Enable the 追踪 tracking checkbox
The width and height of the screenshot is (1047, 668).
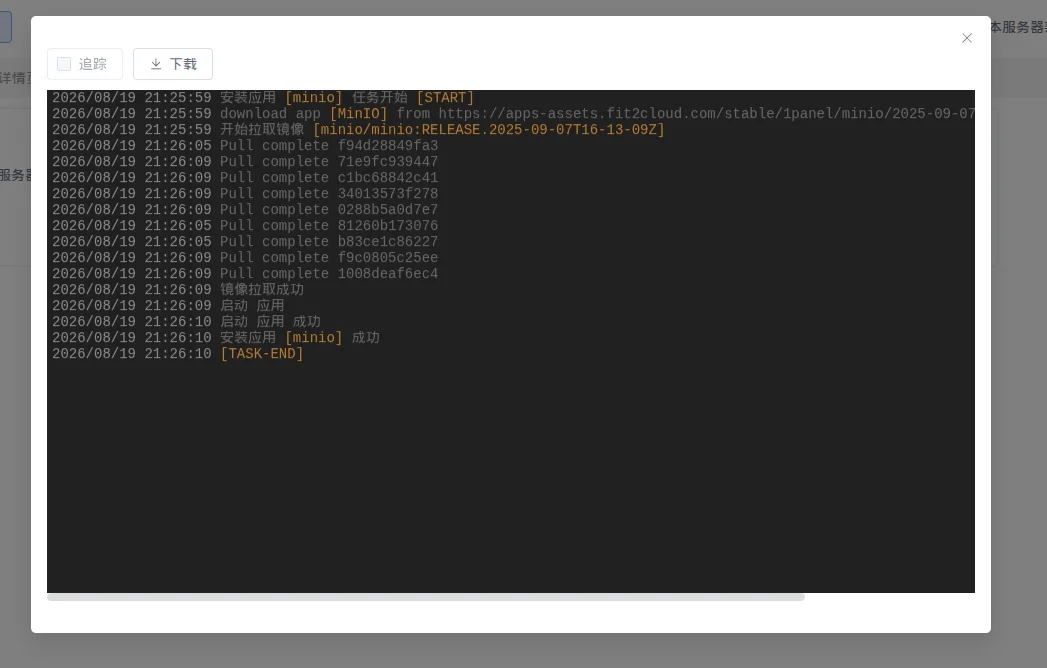pyautogui.click(x=64, y=64)
